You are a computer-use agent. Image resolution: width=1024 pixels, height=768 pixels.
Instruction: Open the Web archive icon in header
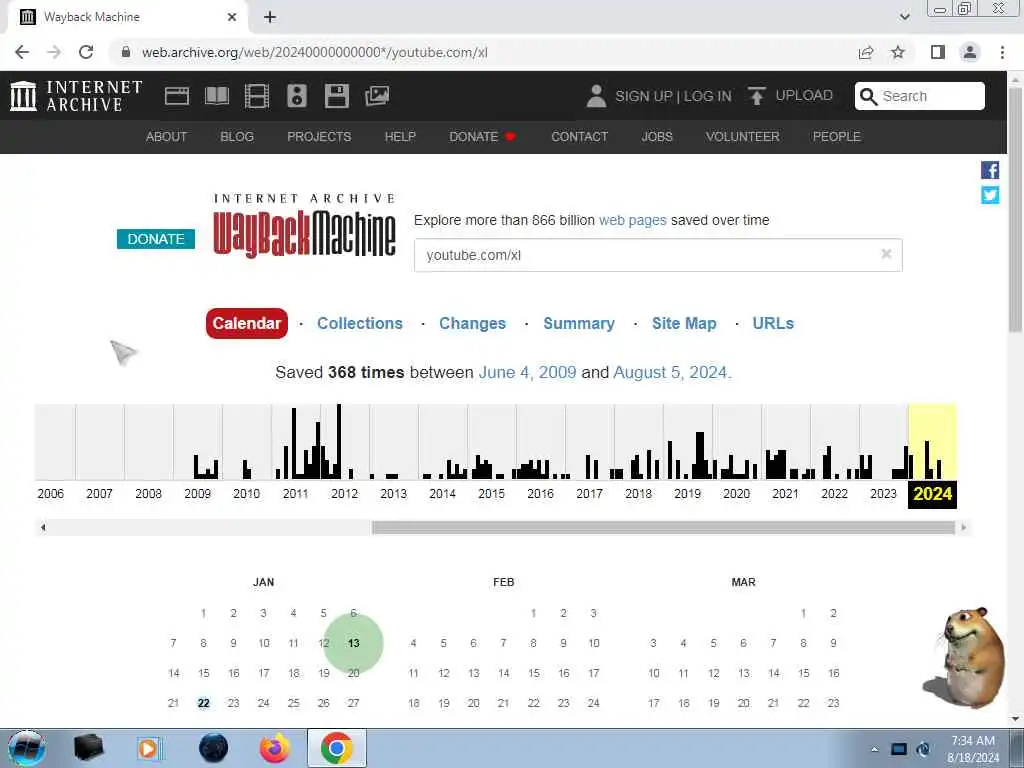pyautogui.click(x=176, y=96)
